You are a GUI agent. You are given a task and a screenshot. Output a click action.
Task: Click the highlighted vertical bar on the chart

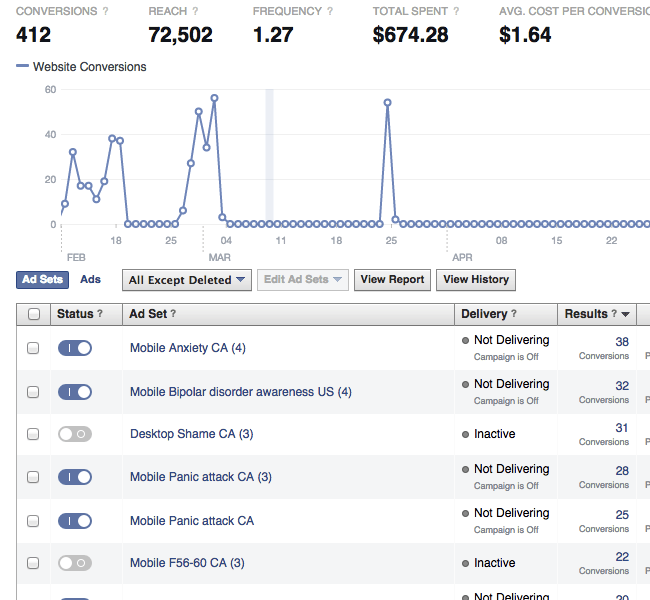[x=269, y=157]
